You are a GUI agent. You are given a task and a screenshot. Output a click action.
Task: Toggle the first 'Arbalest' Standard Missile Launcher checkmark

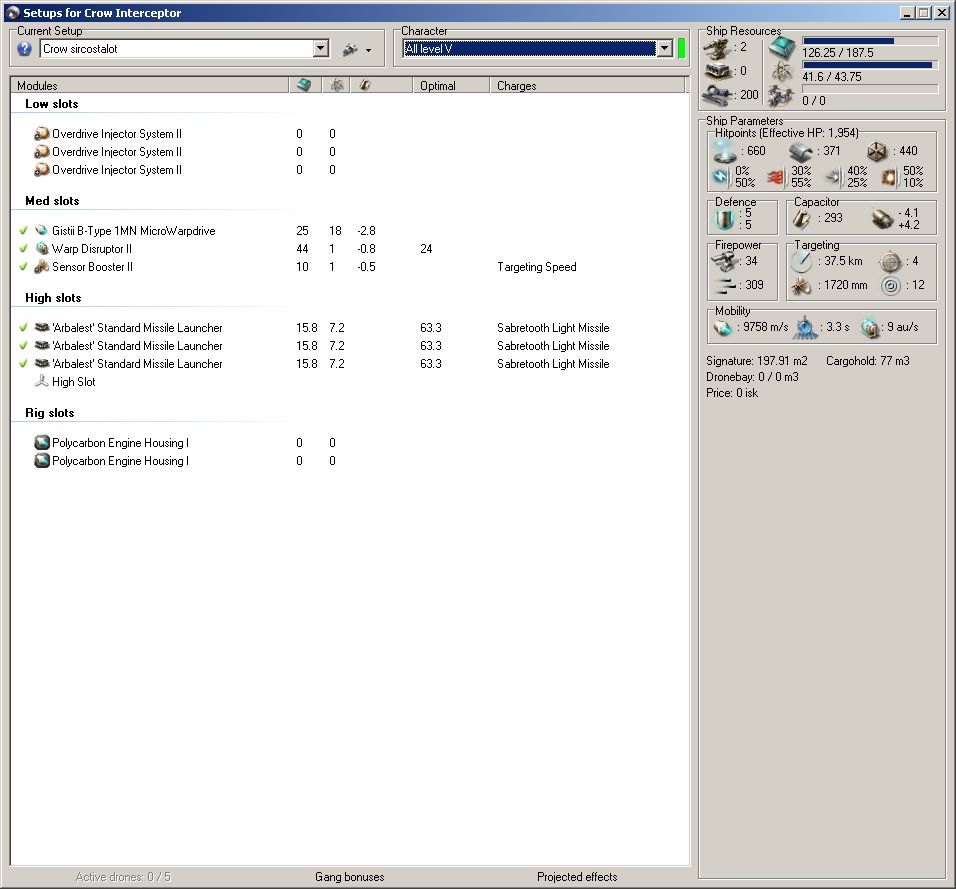click(x=23, y=327)
